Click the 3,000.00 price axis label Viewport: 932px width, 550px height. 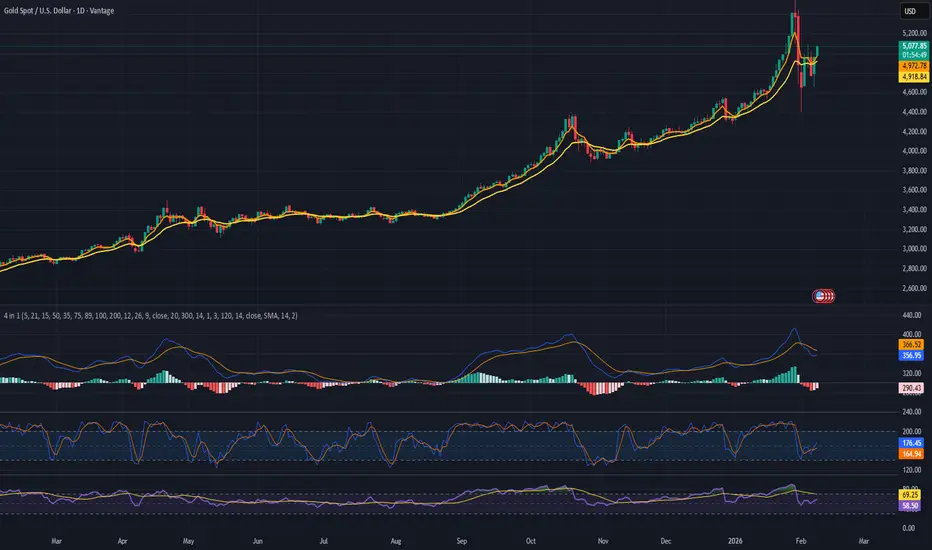(x=914, y=249)
